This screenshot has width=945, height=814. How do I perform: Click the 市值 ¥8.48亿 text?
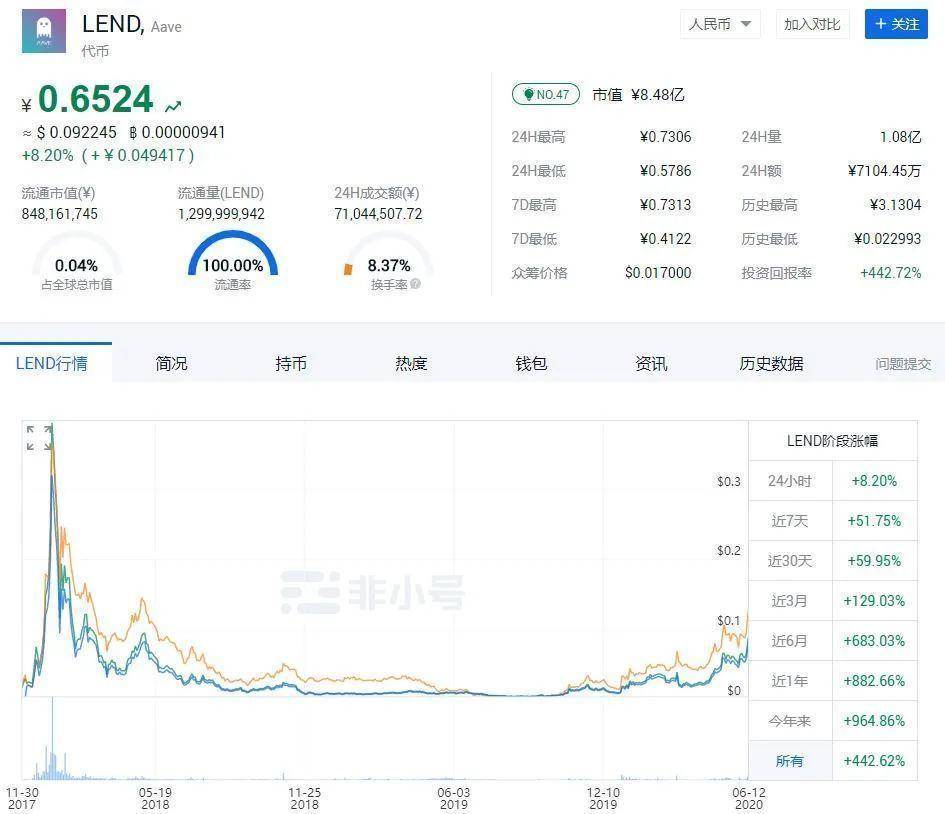point(638,95)
